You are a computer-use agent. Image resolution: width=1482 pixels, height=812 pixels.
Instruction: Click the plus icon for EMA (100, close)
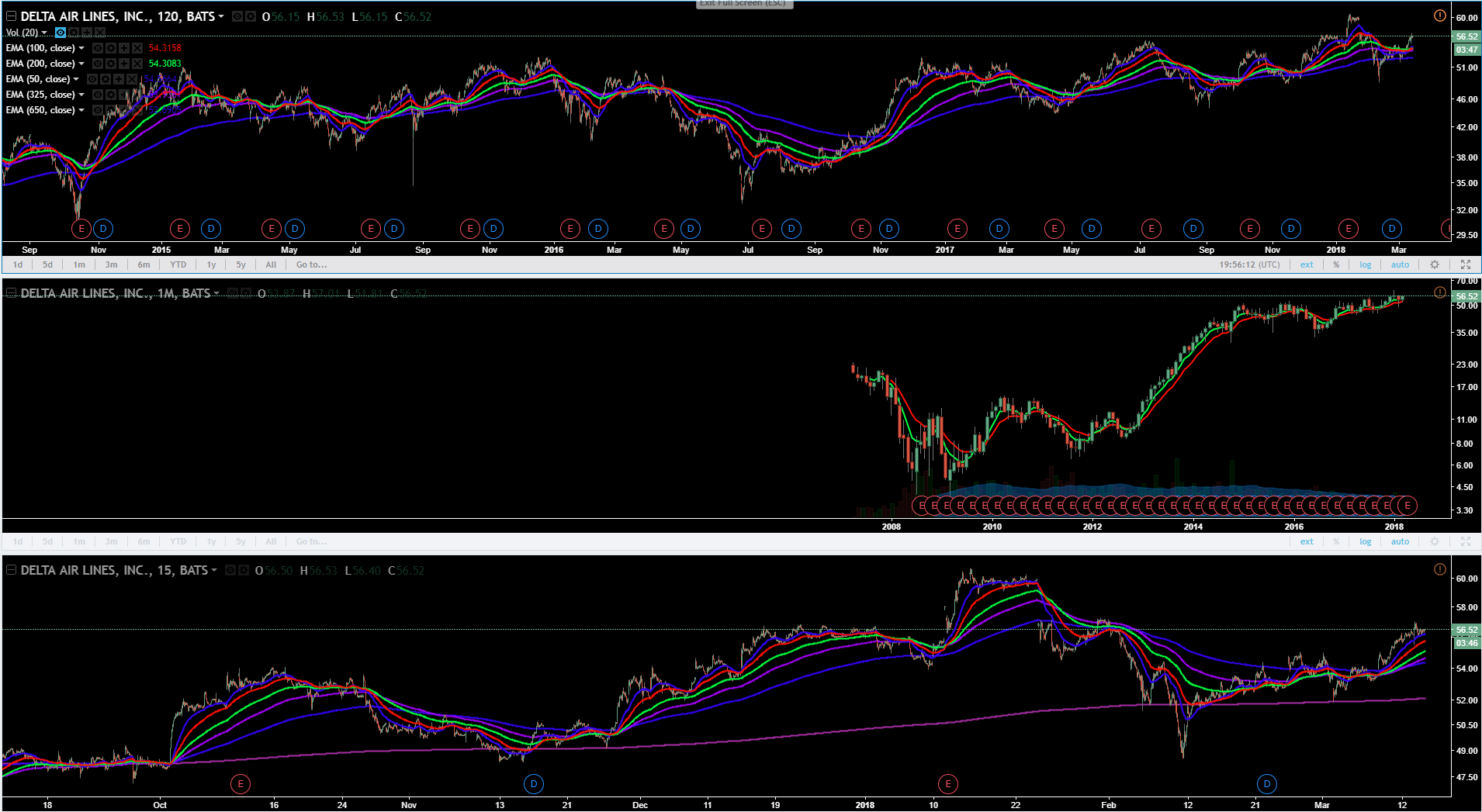tap(124, 48)
